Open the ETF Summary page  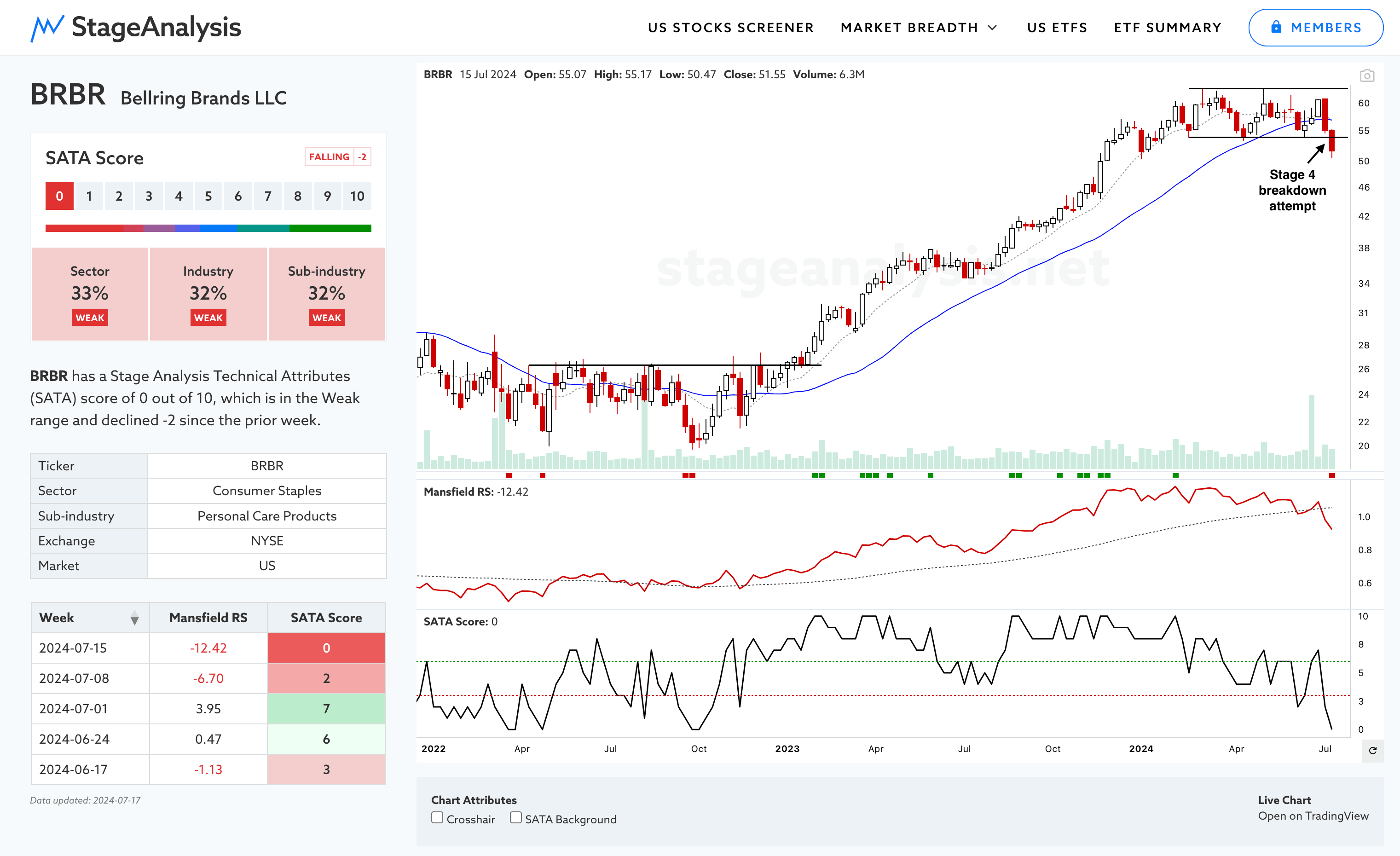click(x=1168, y=28)
